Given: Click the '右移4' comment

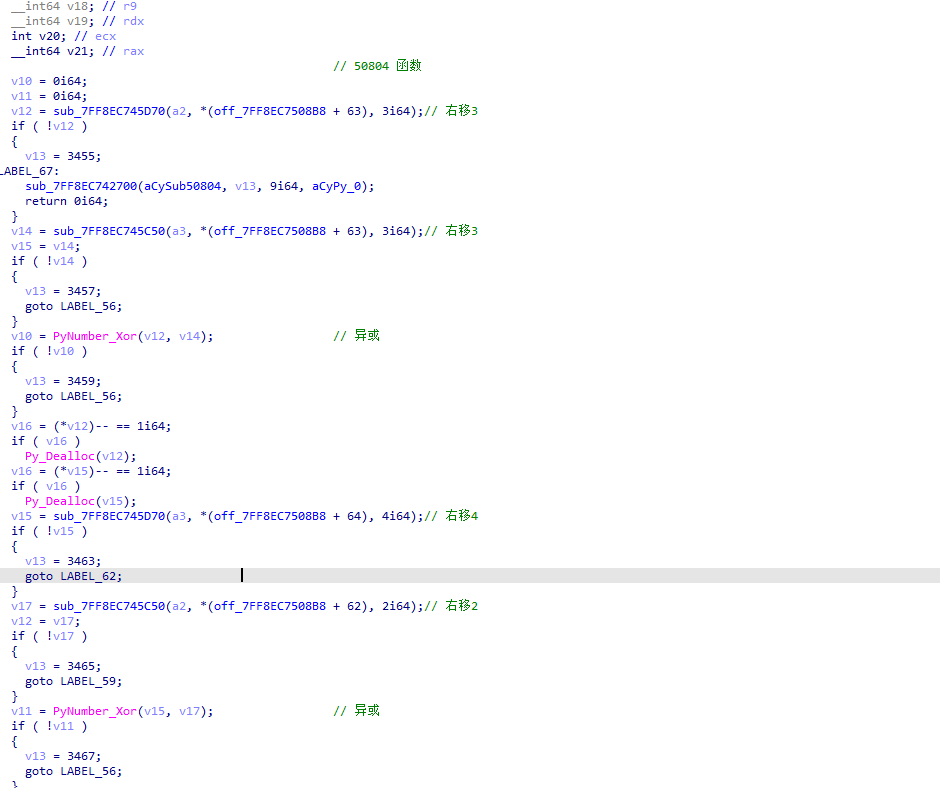Looking at the screenshot, I should point(461,516).
